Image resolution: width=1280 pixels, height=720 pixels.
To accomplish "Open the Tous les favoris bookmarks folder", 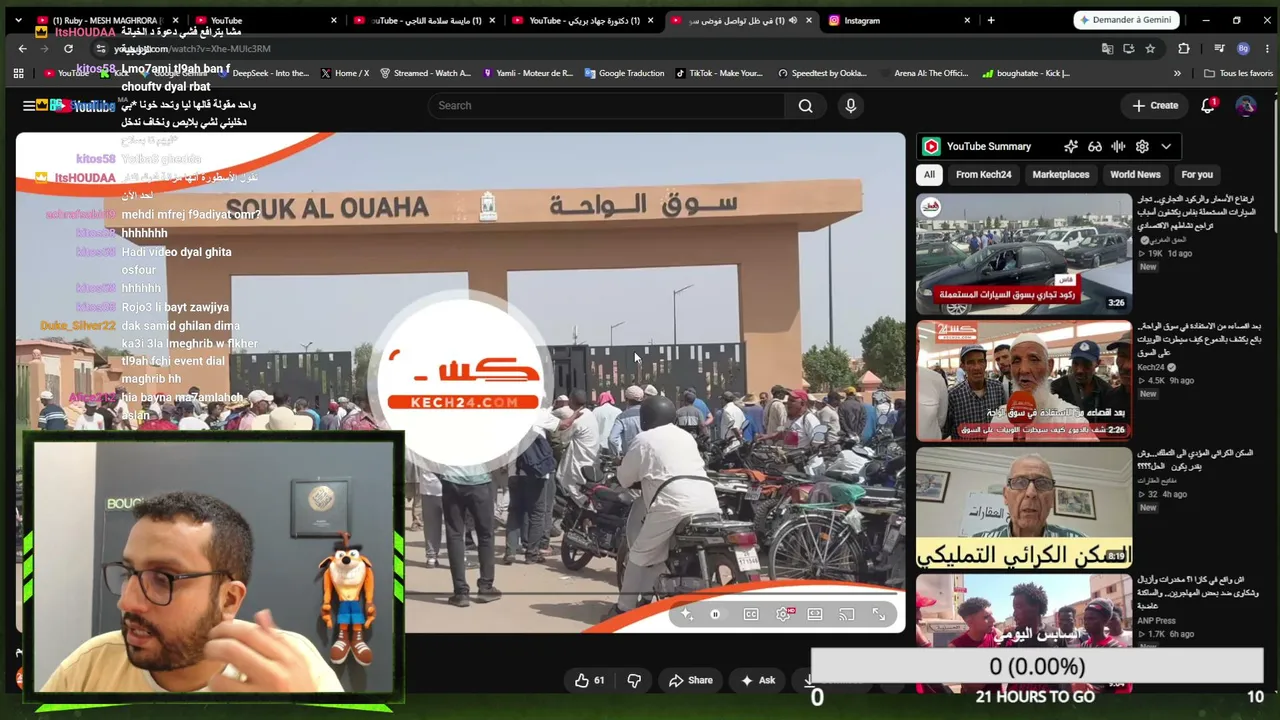I will (1238, 73).
